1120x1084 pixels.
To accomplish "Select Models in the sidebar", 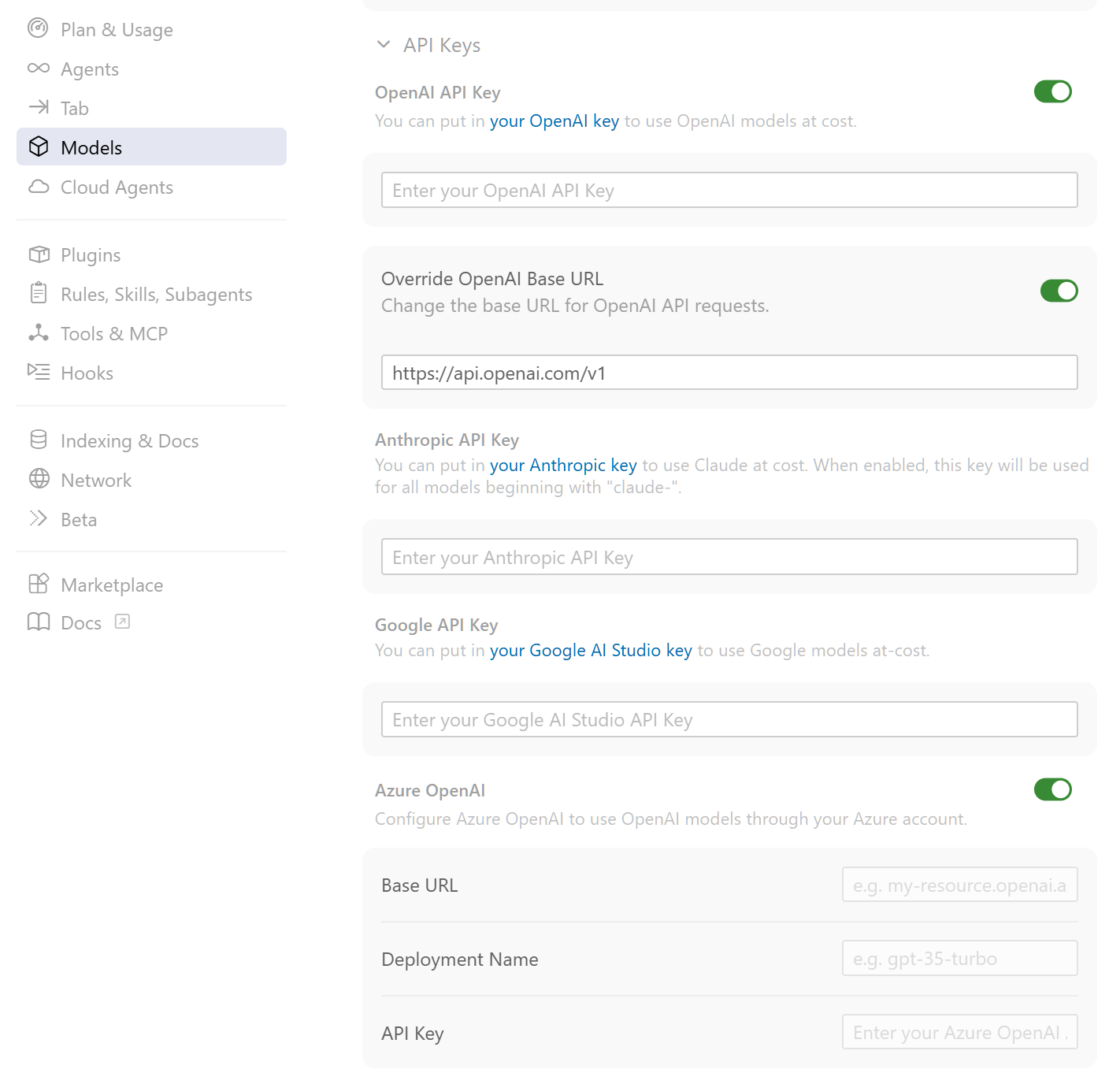I will pyautogui.click(x=151, y=147).
